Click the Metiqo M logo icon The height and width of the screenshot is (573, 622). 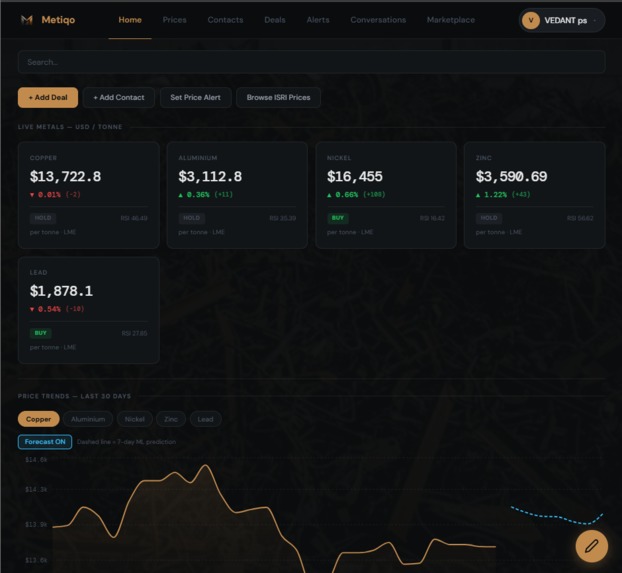point(27,20)
